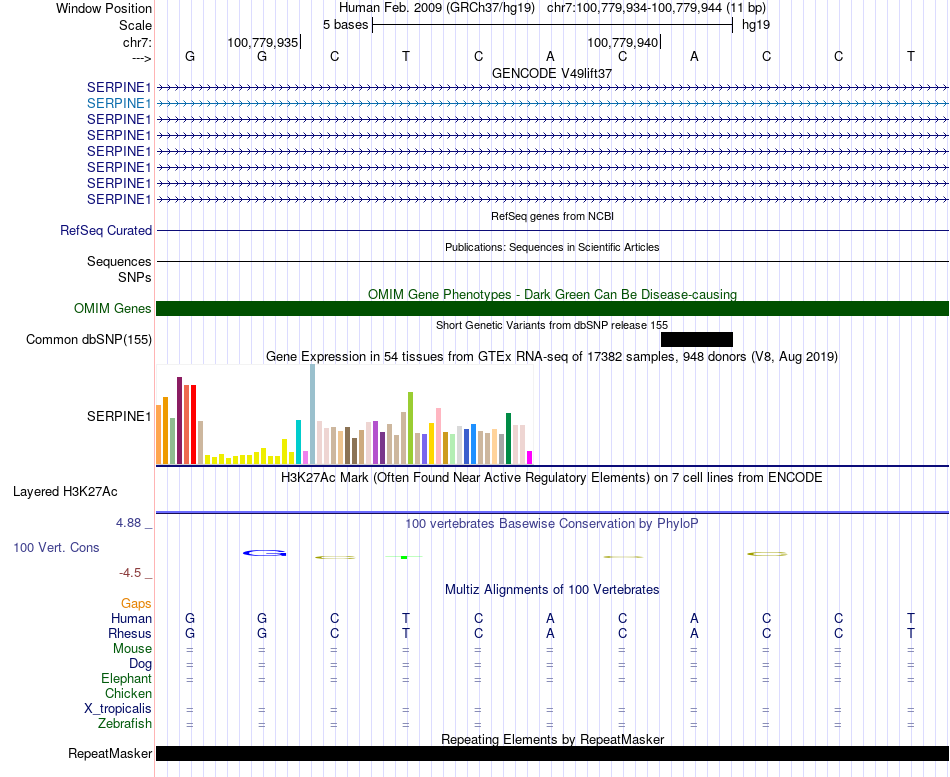Click the OMIM Genes track label
950x777 pixels.
coord(113,308)
